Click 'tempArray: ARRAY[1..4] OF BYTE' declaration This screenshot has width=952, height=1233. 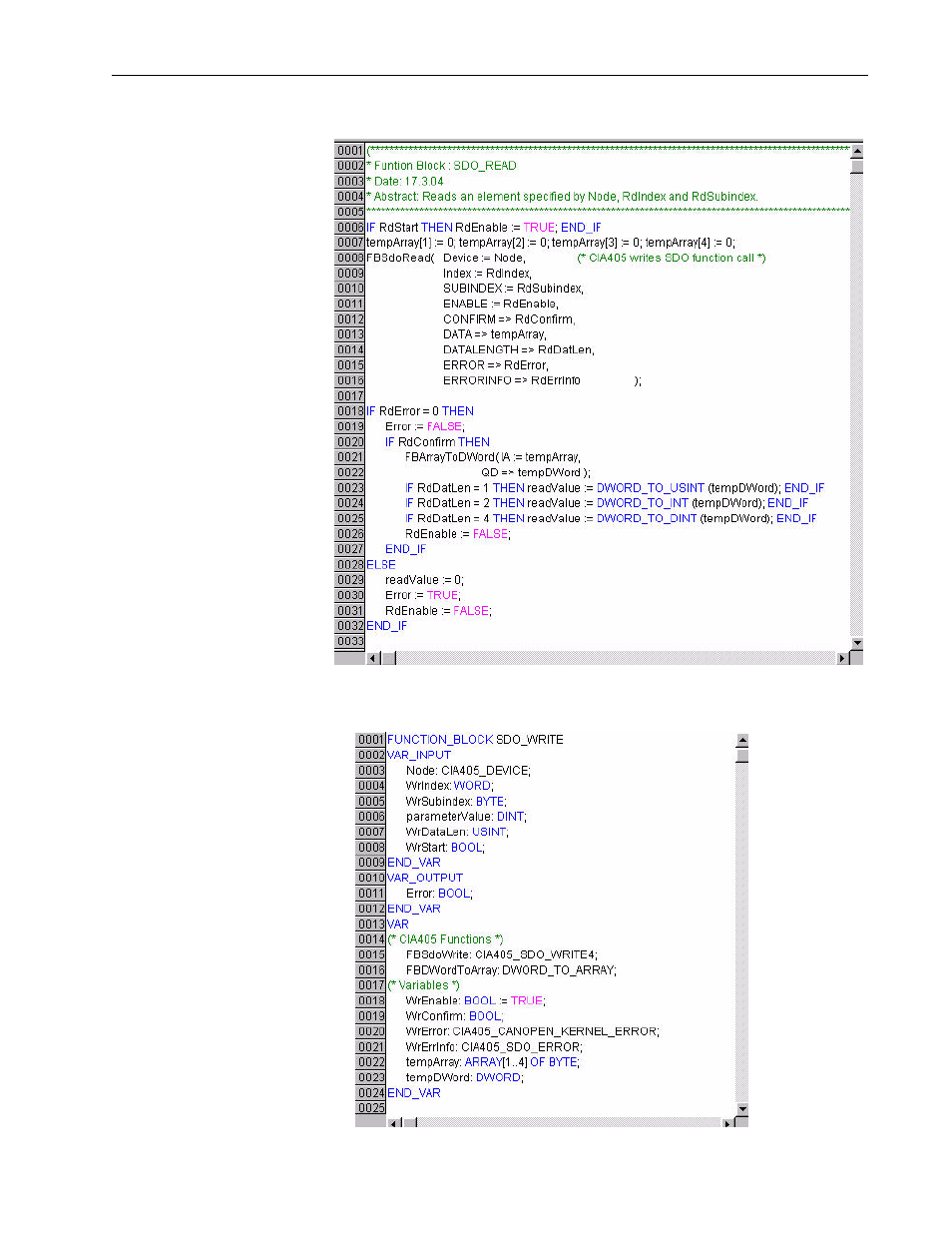coord(493,1063)
